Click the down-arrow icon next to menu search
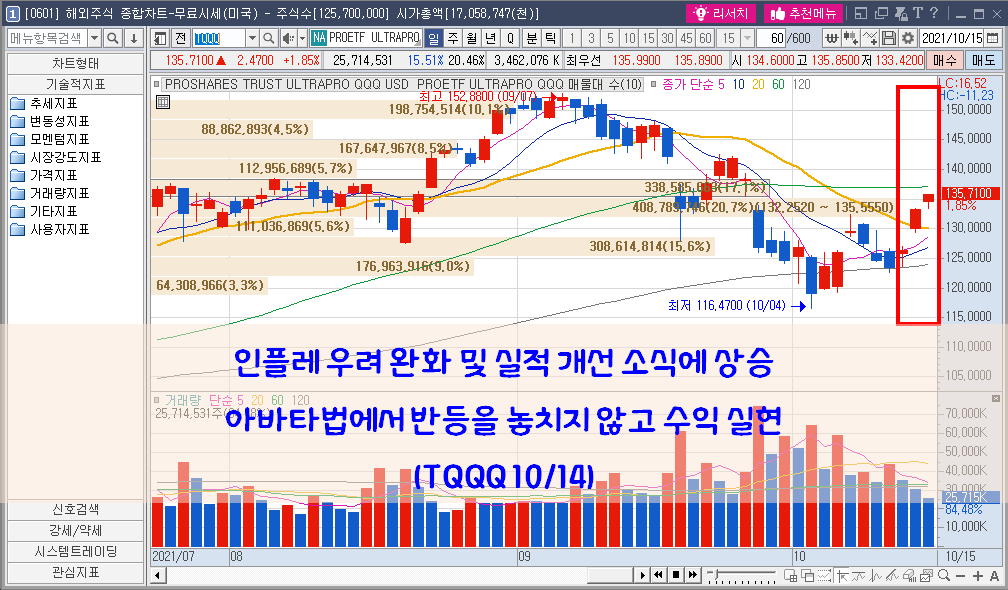The image size is (1008, 590). [x=133, y=39]
